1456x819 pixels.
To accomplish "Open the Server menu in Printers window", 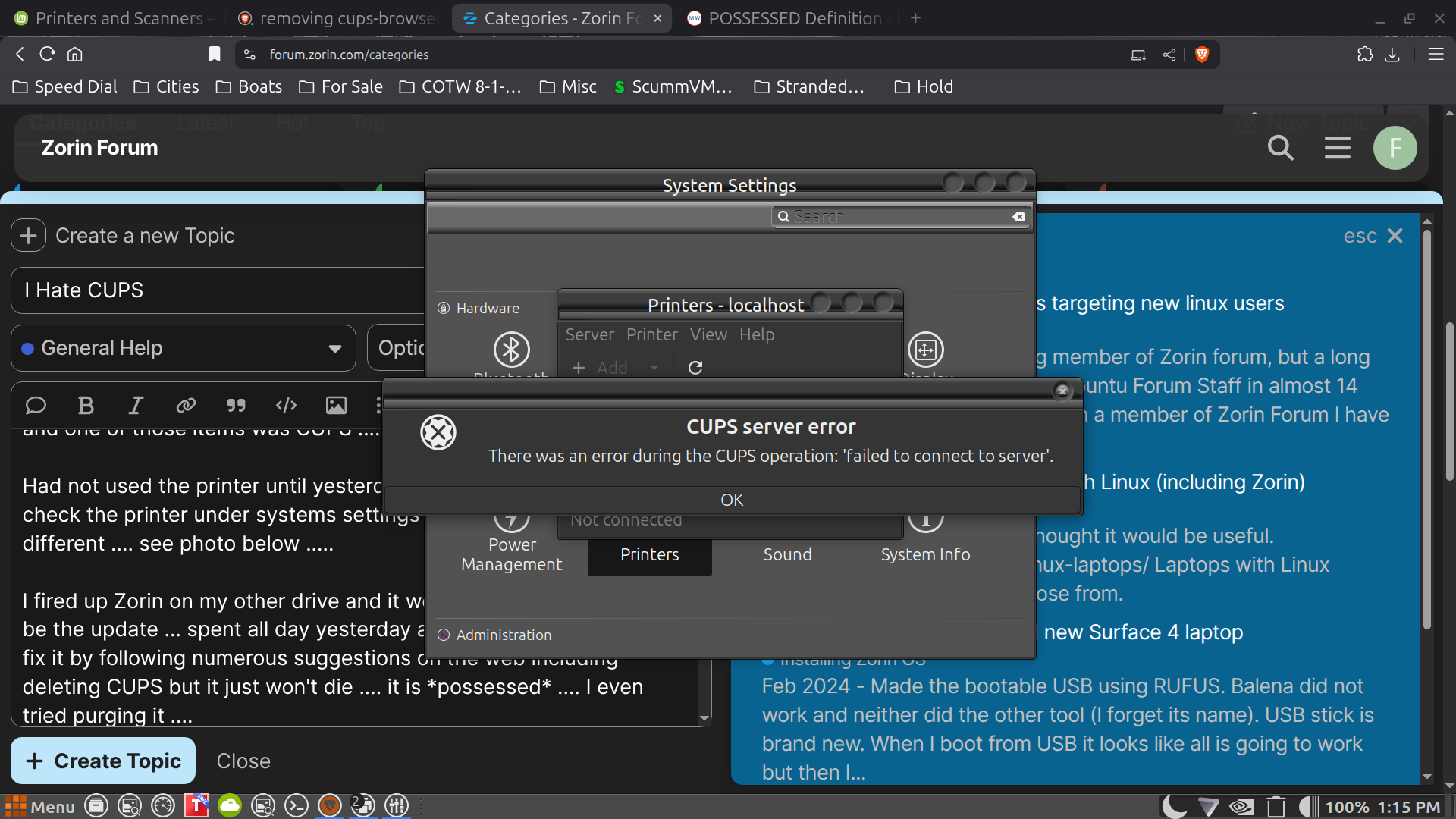I will coord(589,334).
